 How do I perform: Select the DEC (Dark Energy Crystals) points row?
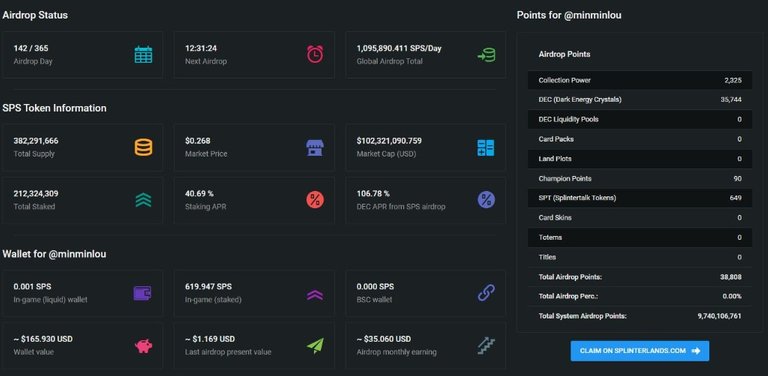point(640,100)
